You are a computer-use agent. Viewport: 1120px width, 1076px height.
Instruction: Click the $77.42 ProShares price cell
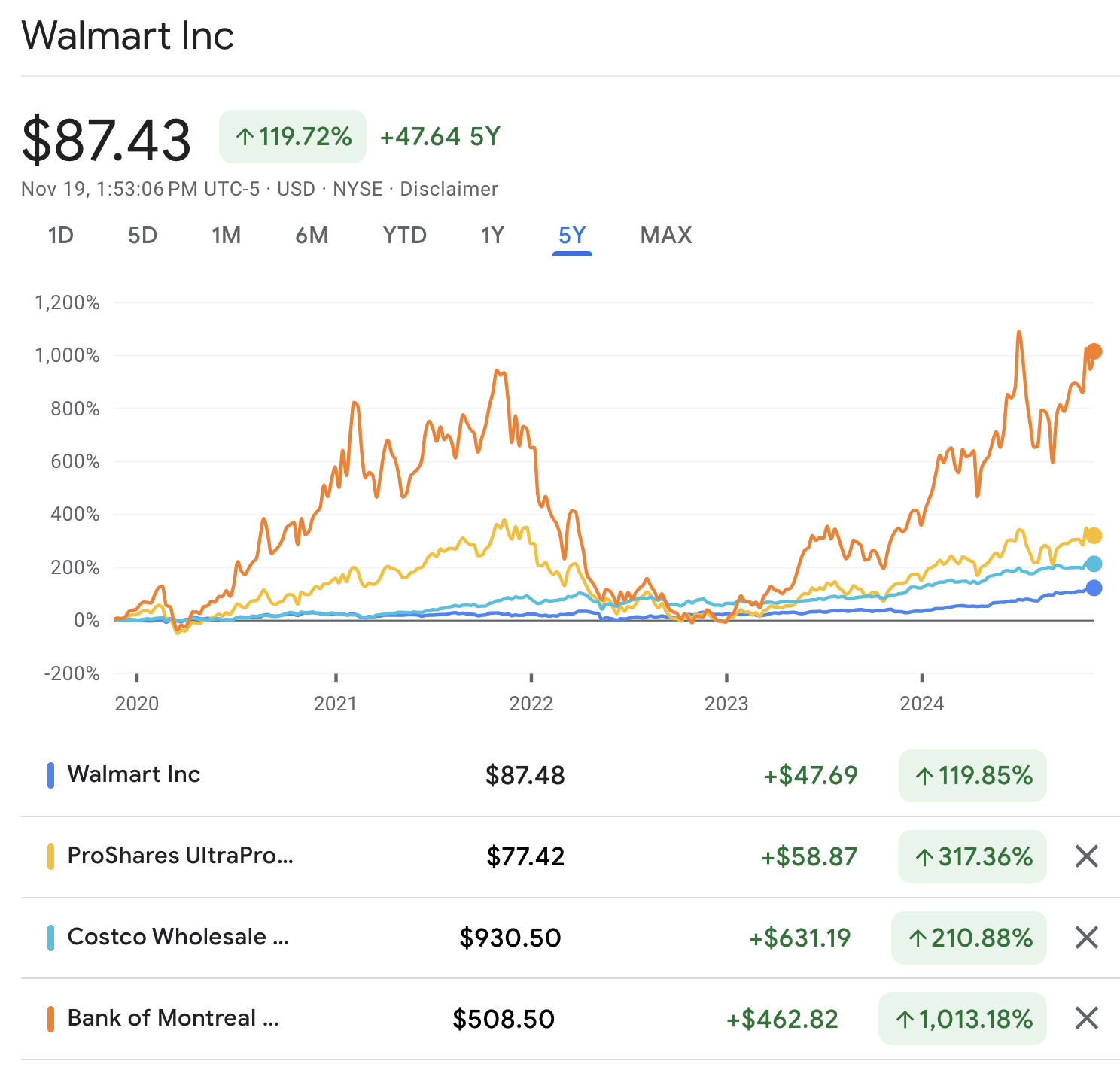525,856
